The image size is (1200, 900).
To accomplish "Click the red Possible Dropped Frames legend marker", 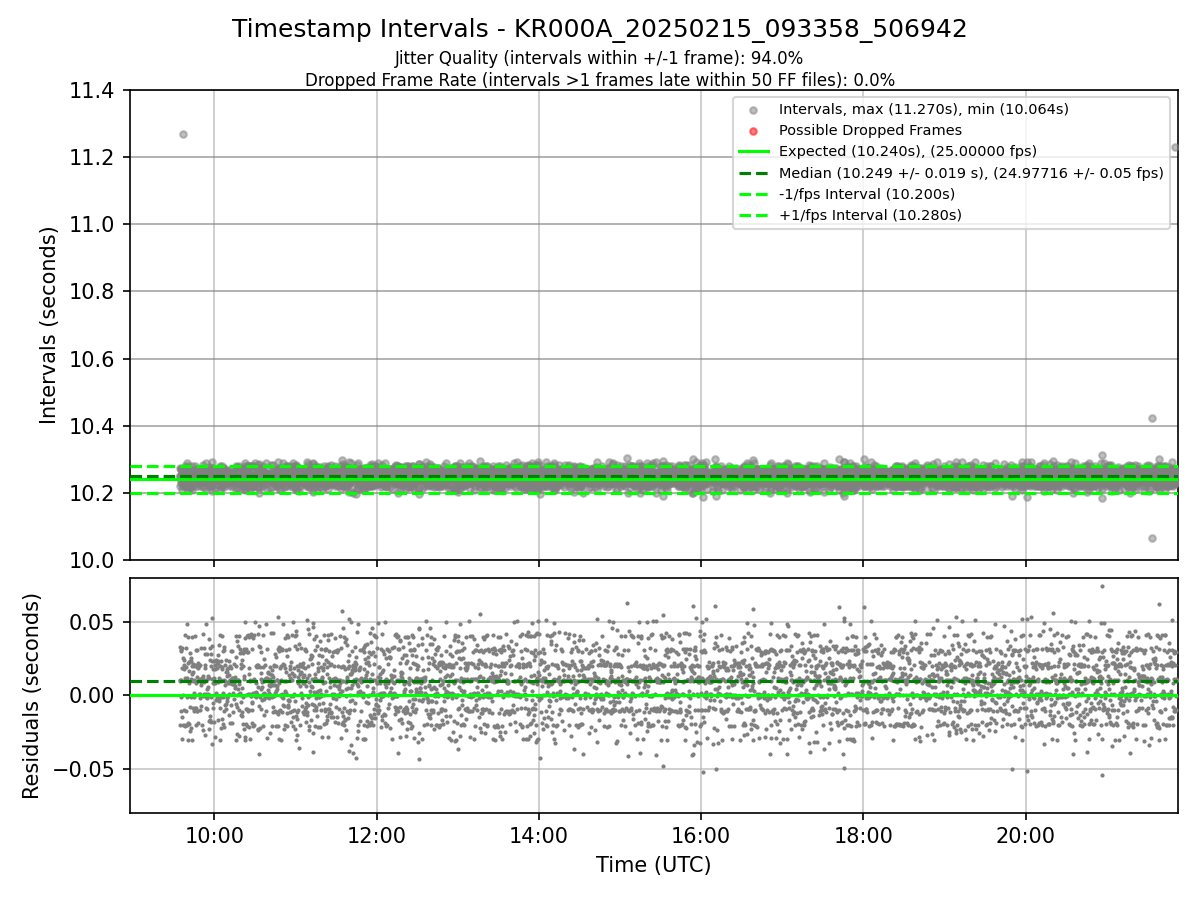I will [754, 131].
